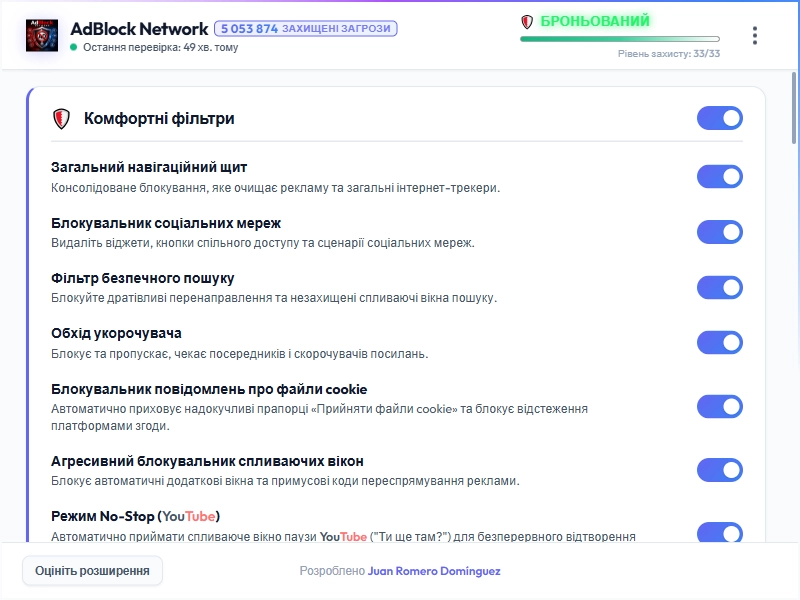Click description starting Блокуйте дратівливі перенаправлення

click(274, 298)
